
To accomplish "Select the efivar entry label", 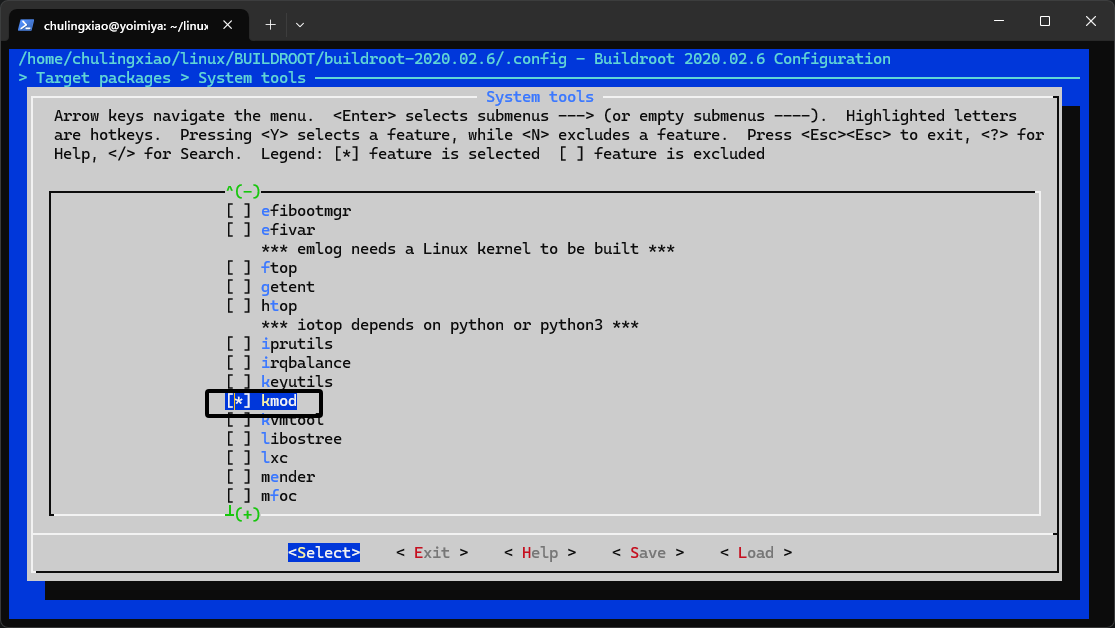I will 288,230.
